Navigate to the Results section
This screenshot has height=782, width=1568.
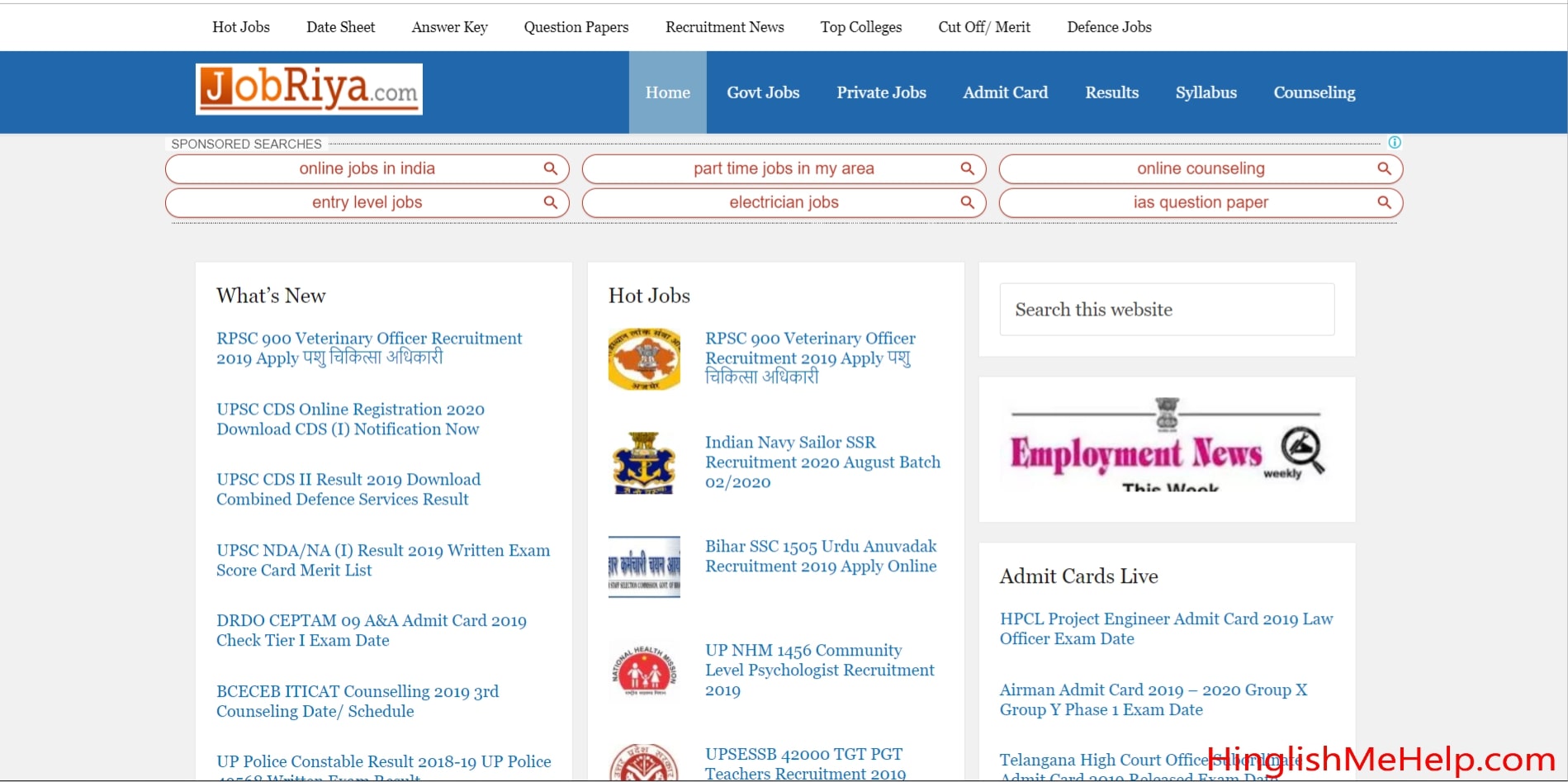pos(1111,92)
